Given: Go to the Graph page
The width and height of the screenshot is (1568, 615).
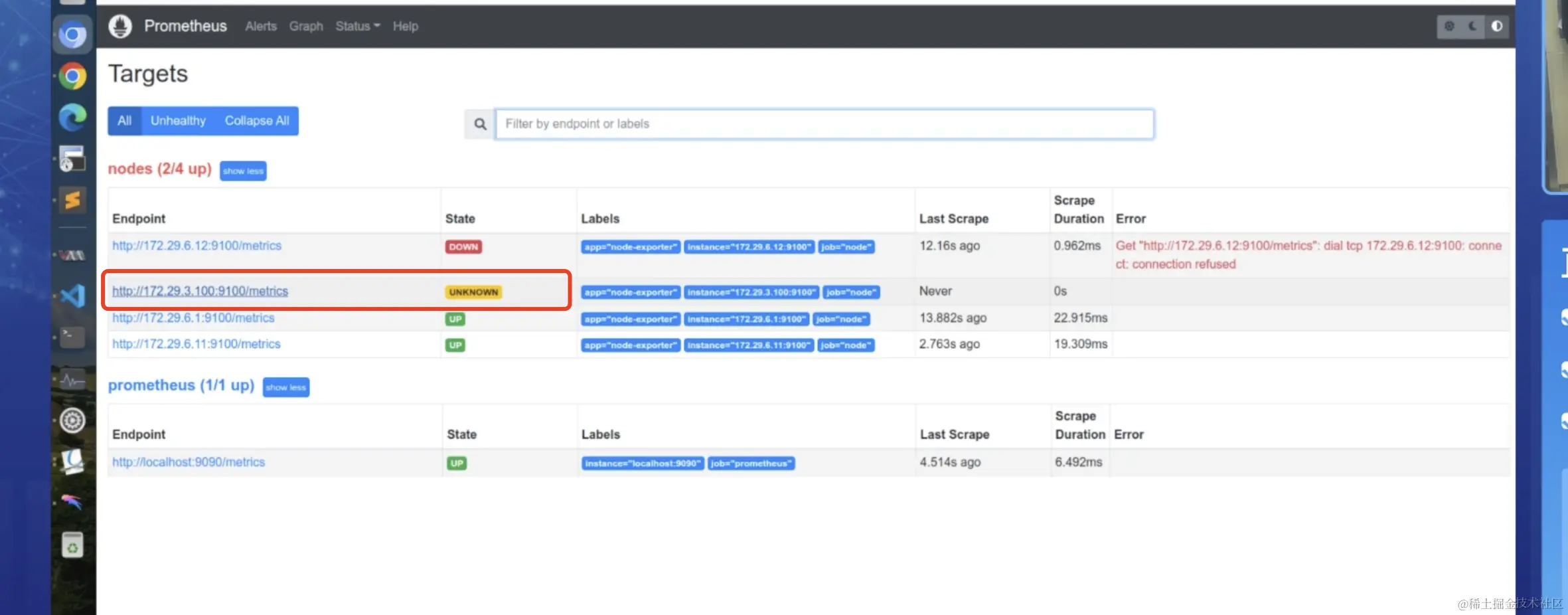Looking at the screenshot, I should (x=306, y=27).
